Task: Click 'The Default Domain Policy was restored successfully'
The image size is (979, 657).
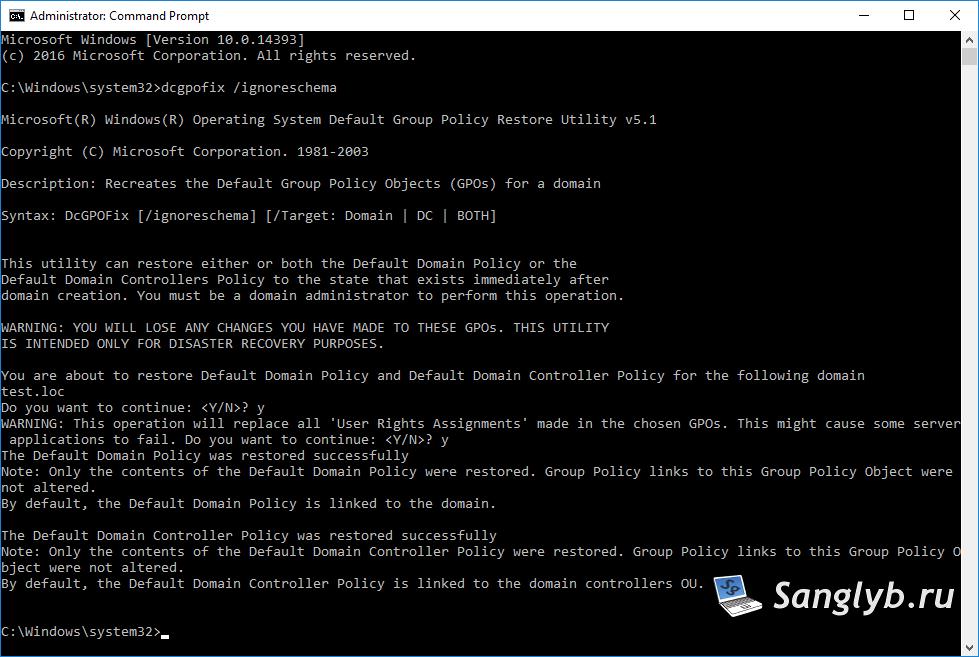Action: (205, 455)
